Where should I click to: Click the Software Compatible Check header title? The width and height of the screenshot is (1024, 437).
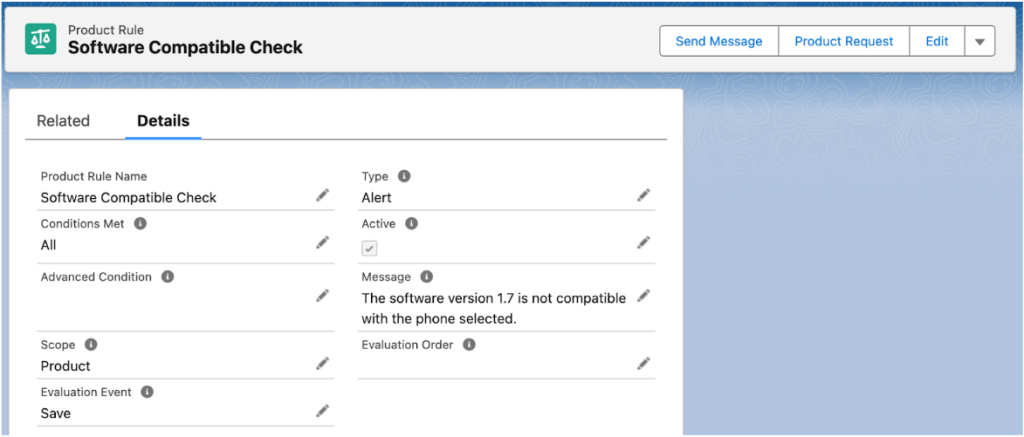[x=185, y=47]
